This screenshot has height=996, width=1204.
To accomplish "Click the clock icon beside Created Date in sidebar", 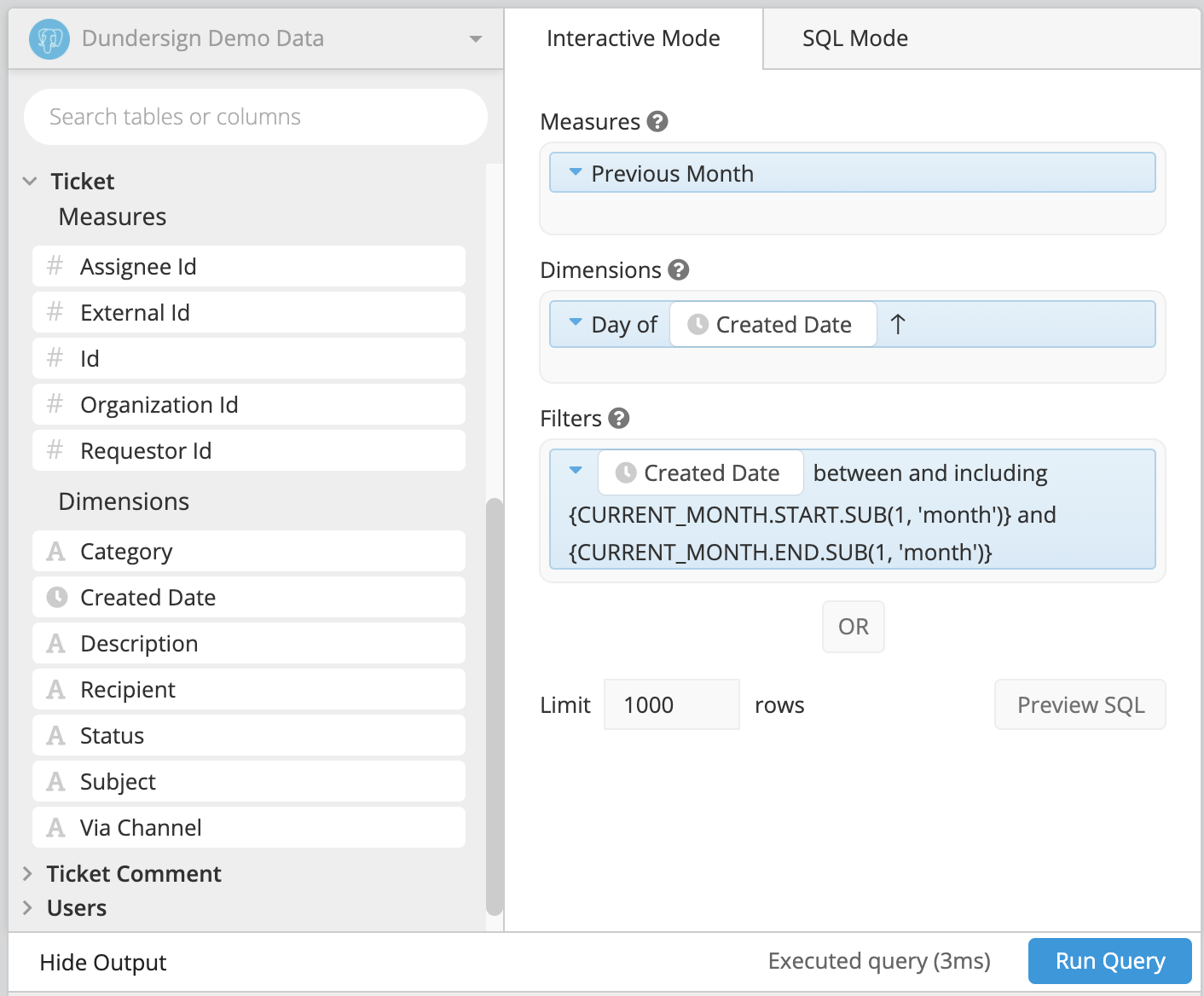I will tap(57, 597).
